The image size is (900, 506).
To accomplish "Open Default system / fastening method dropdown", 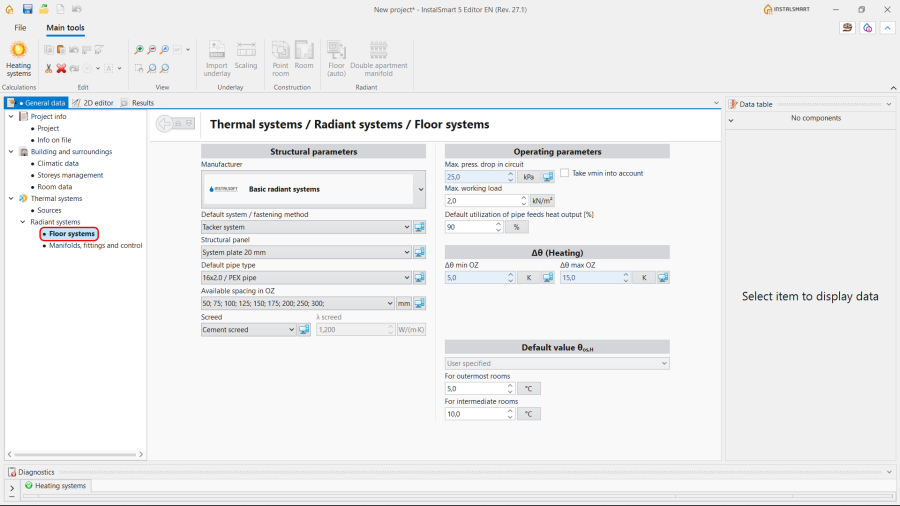I will pos(406,227).
